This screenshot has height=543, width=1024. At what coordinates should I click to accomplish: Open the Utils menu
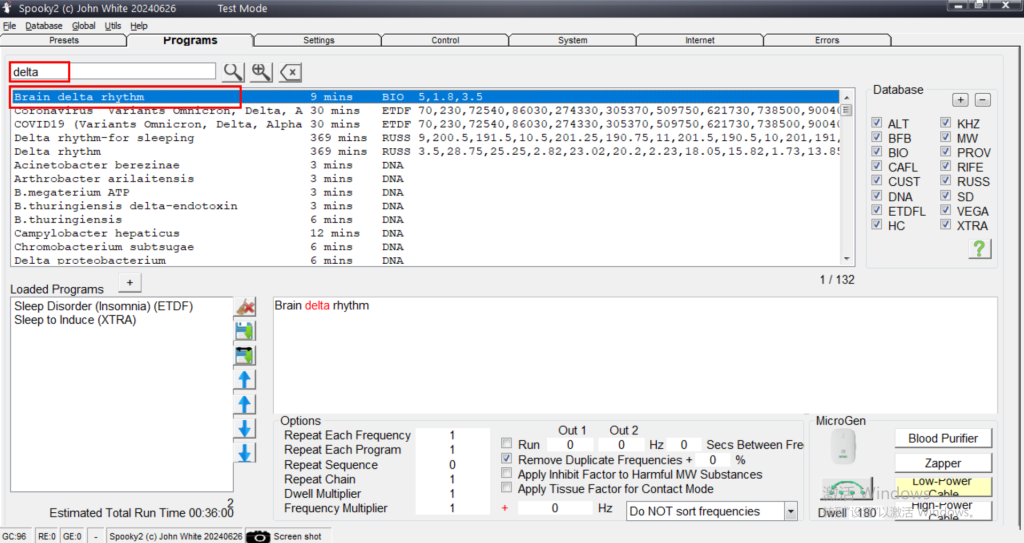pos(113,26)
